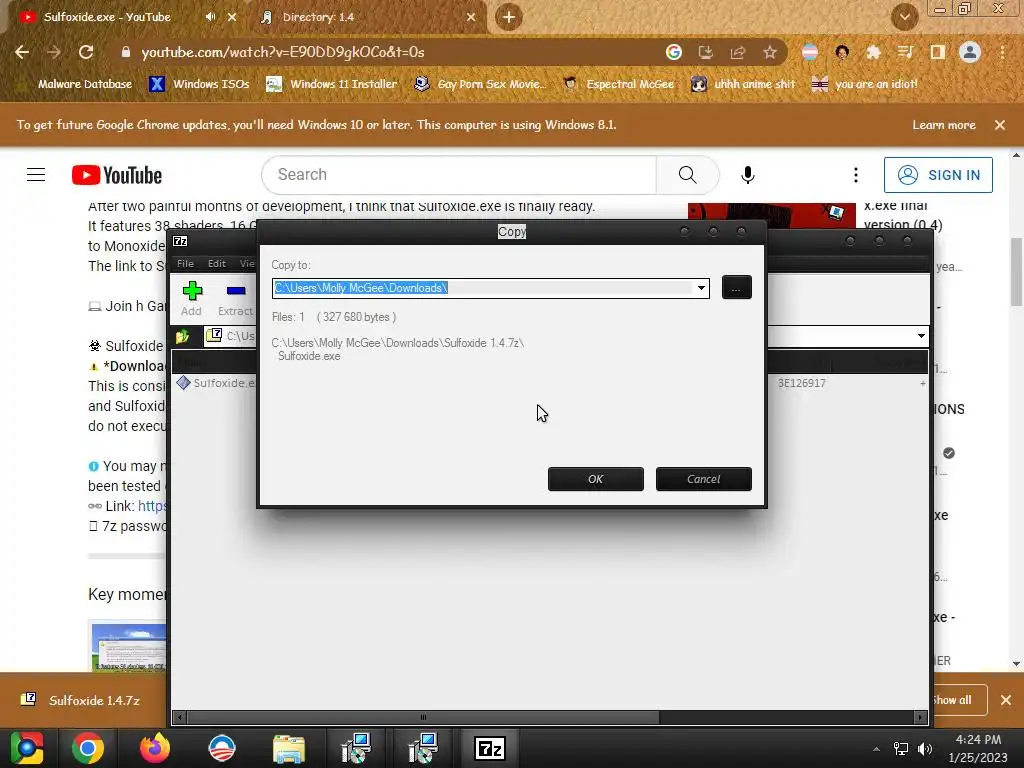Cancel the Copy dialog
1024x768 pixels.
pyautogui.click(x=703, y=479)
